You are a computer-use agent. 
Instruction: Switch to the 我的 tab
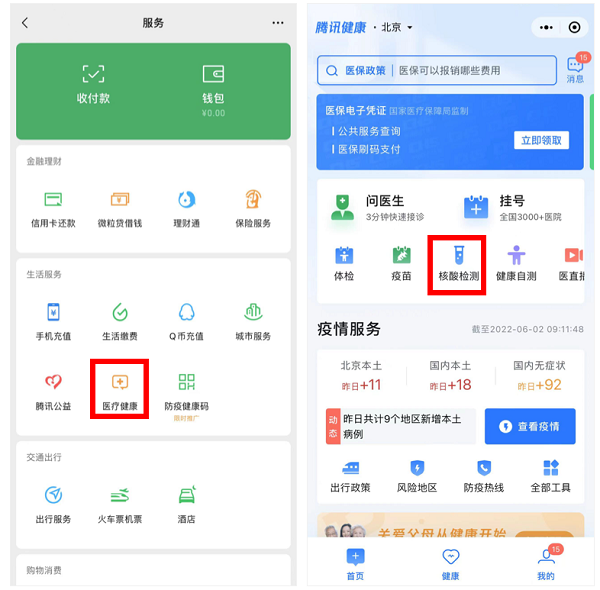[x=546, y=564]
